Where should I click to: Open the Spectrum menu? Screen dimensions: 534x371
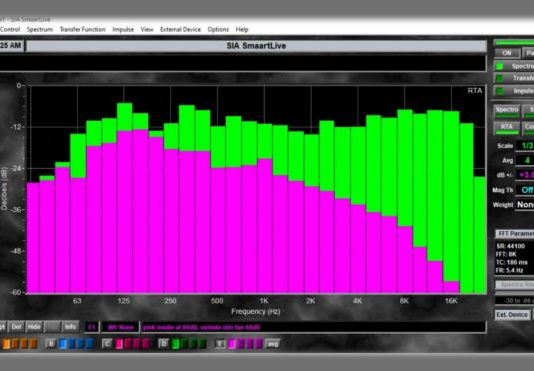pyautogui.click(x=40, y=30)
